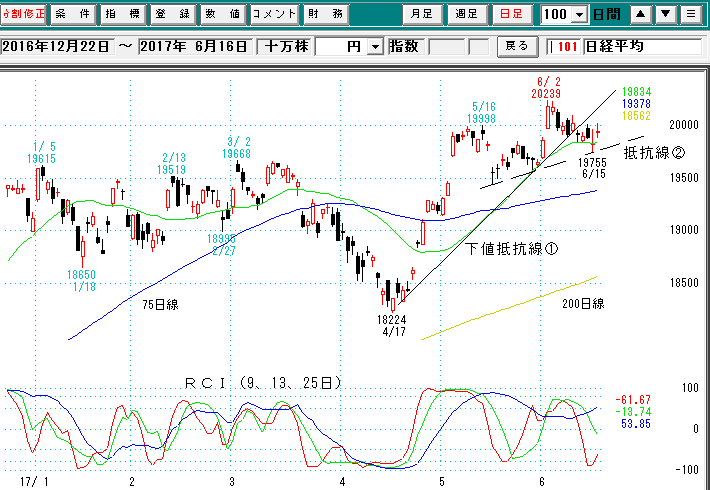710x490 pixels.
Task: Click the 日経平均 name field
Action: (640, 47)
